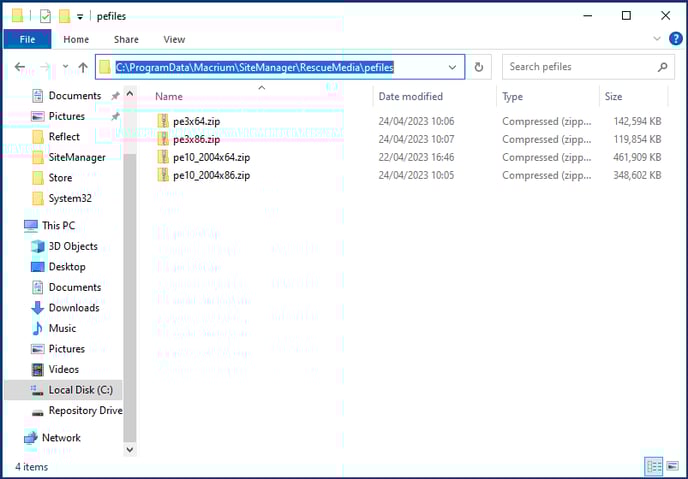Open the Share ribbon tab

pyautogui.click(x=126, y=39)
